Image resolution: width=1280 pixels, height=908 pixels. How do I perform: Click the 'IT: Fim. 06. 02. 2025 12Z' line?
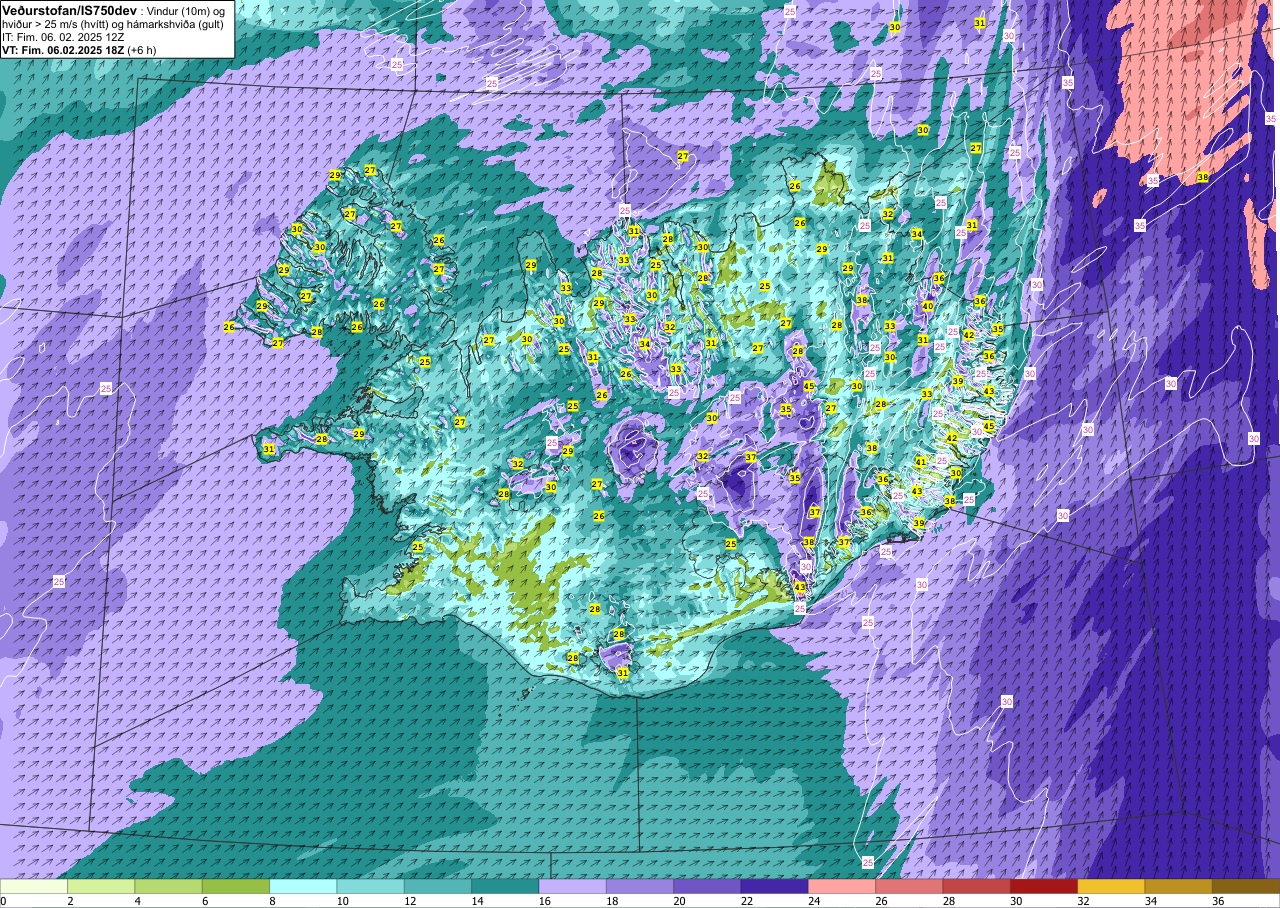coord(63,37)
